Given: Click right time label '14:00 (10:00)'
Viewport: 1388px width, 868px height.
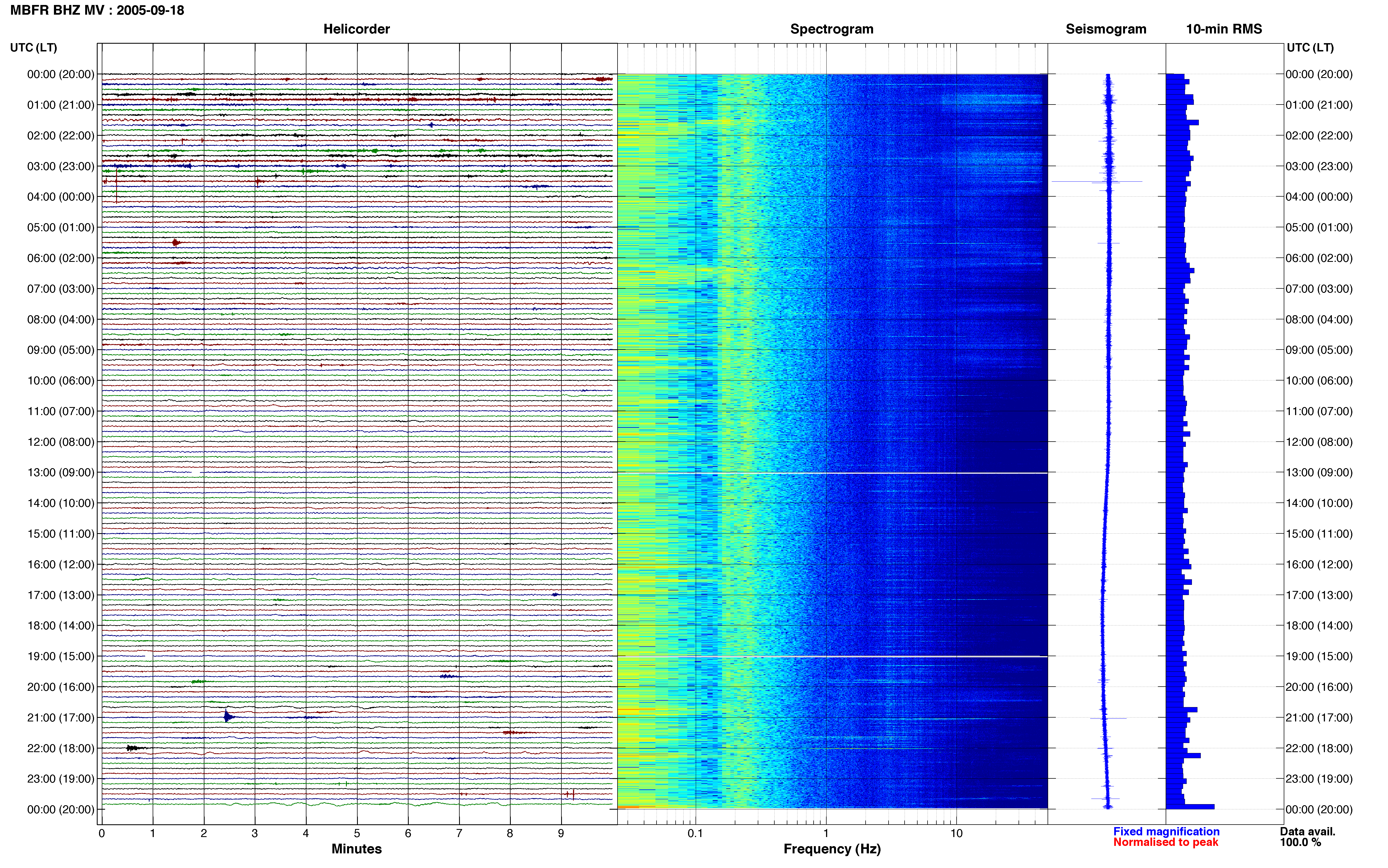Looking at the screenshot, I should point(1319,503).
